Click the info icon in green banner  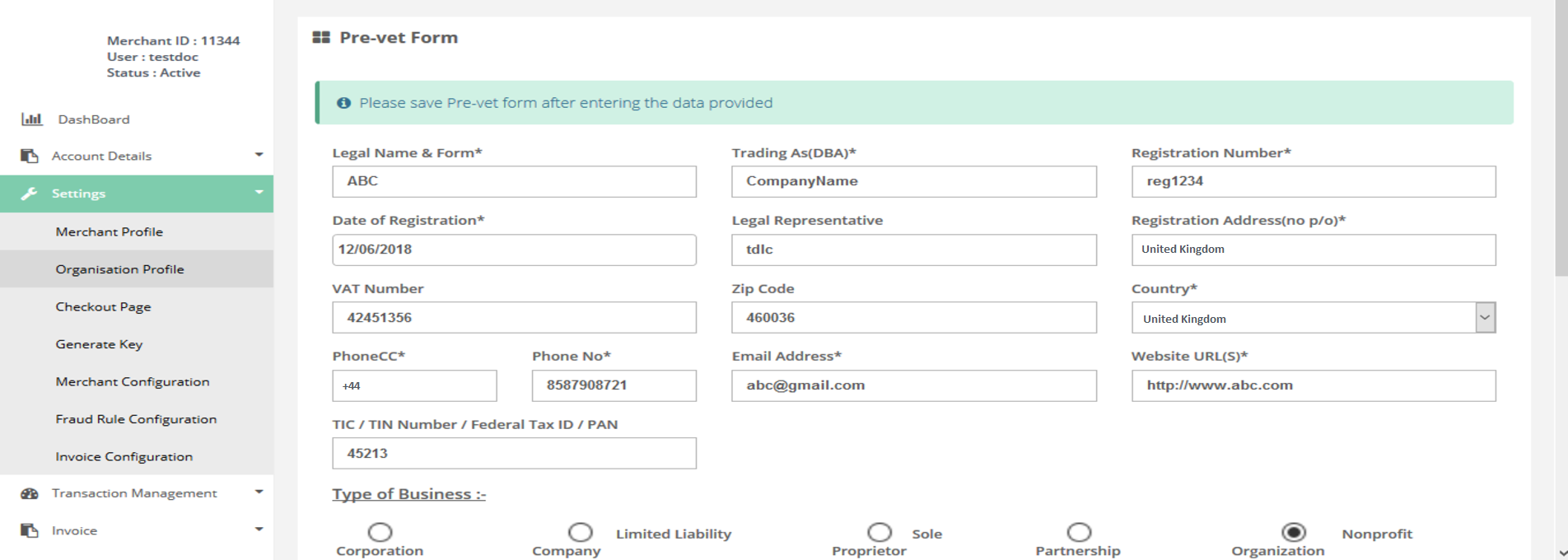click(343, 103)
